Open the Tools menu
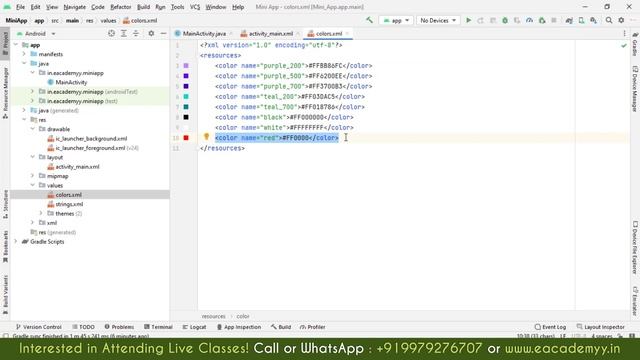 click(177, 7)
